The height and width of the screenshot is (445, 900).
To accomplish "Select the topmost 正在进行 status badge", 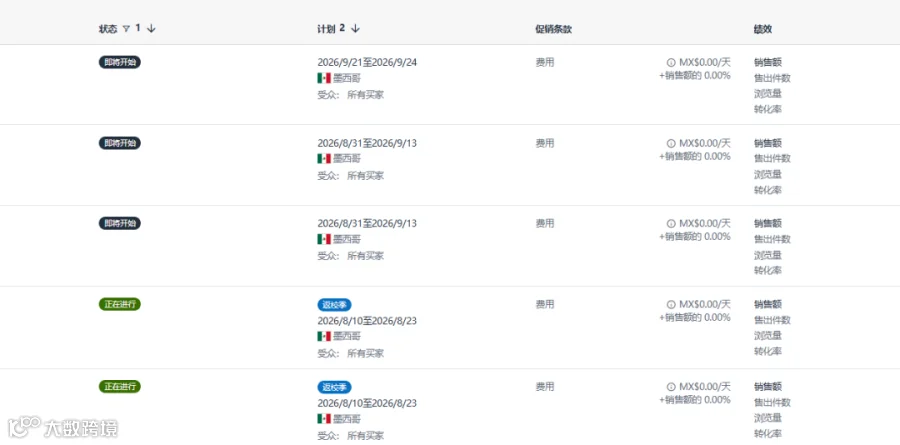I will [x=119, y=304].
